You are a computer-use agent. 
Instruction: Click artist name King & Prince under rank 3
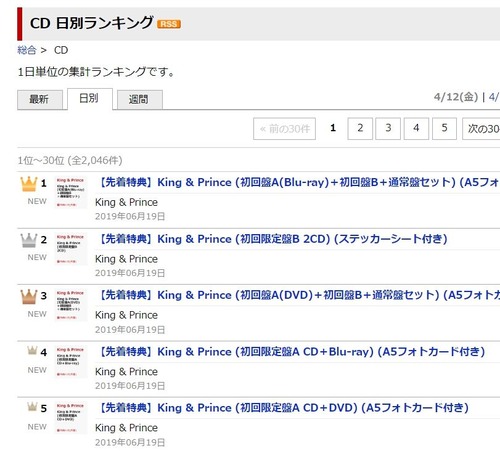[126, 315]
